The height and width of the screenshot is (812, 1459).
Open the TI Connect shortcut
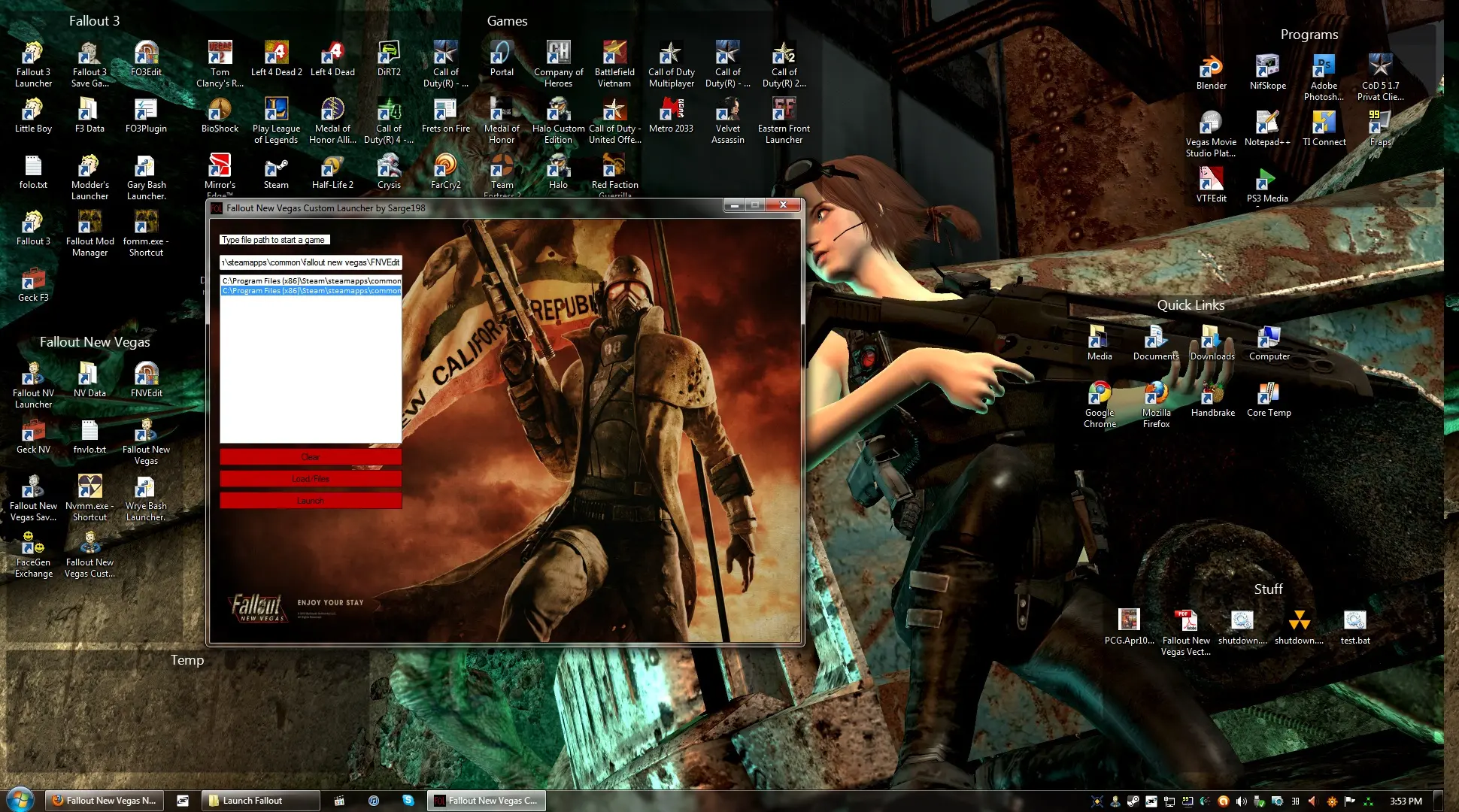coord(1324,129)
